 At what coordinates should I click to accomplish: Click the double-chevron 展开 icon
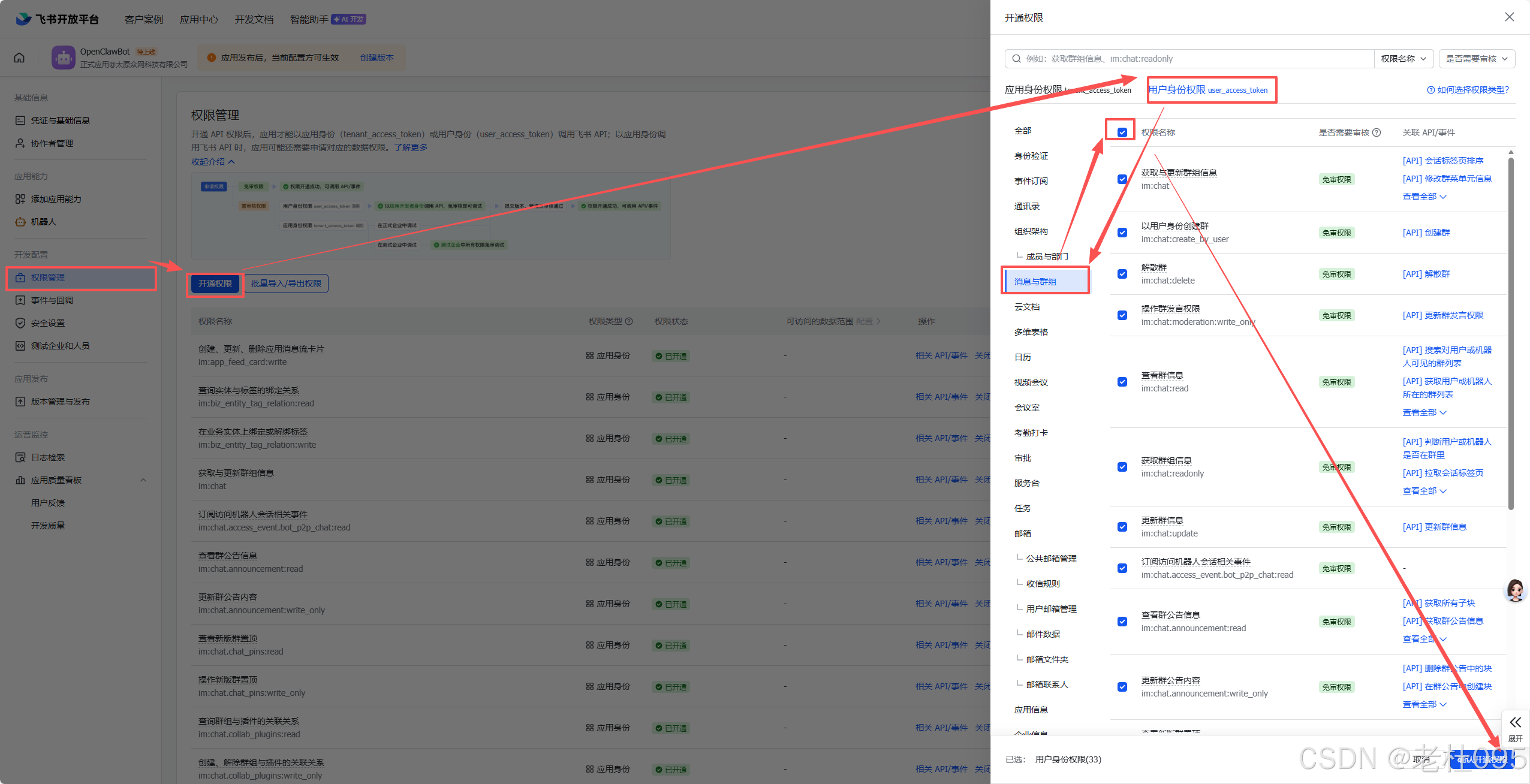1515,722
